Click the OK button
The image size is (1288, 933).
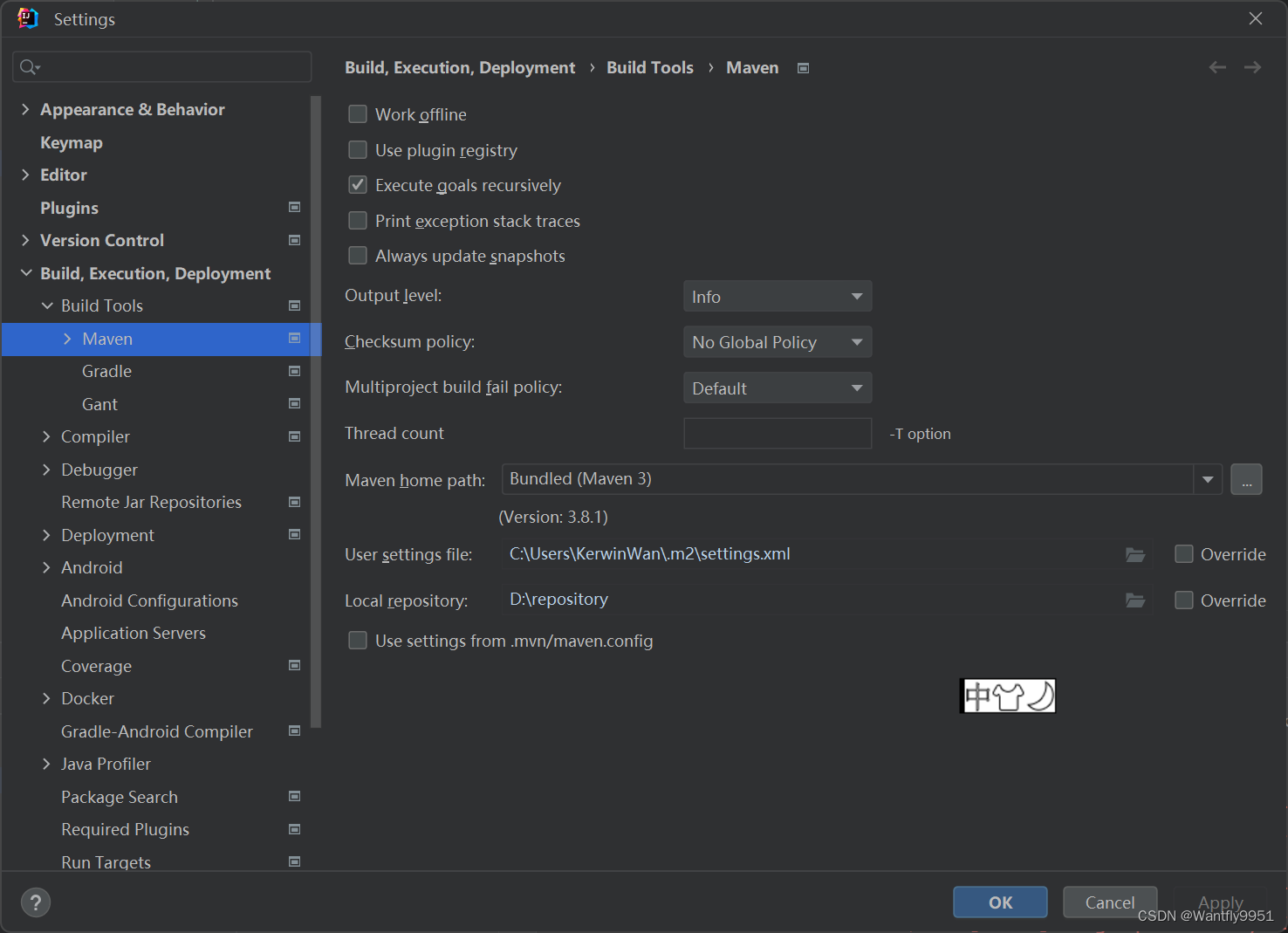tap(1000, 902)
